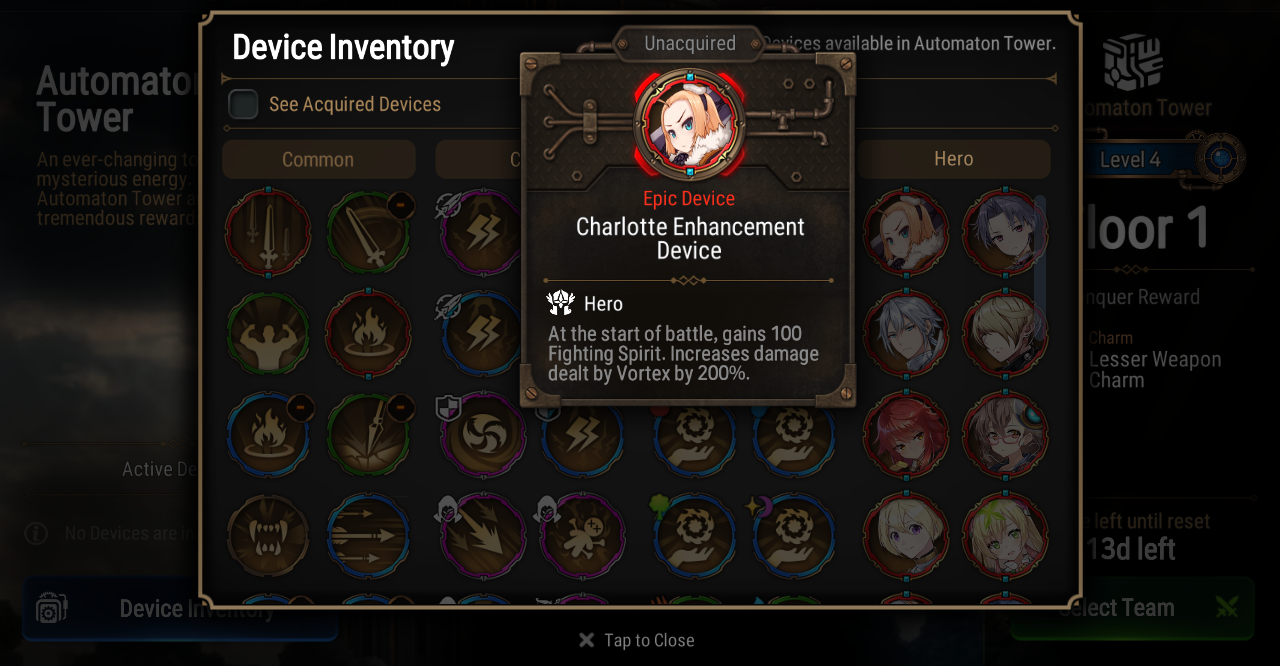Open the Hero devices column header

pyautogui.click(x=953, y=159)
